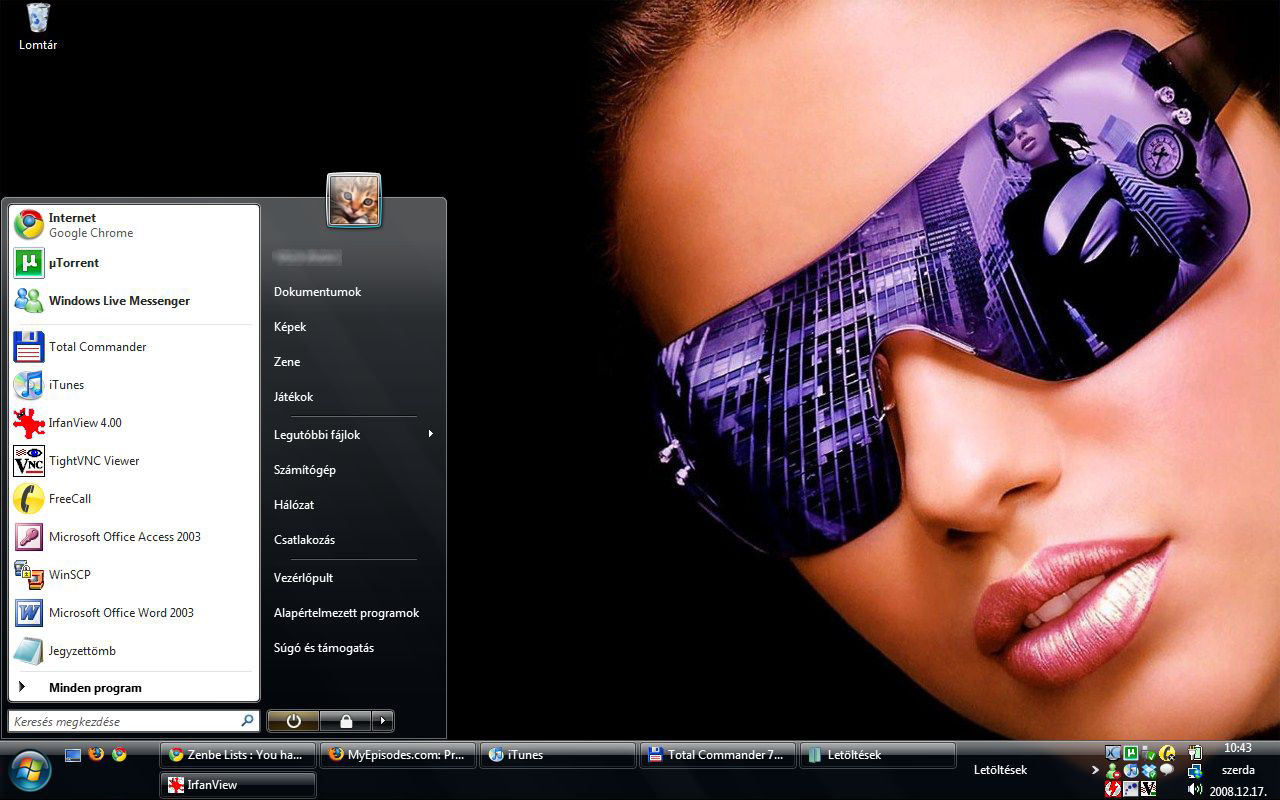Image resolution: width=1280 pixels, height=800 pixels.
Task: Click Dropbox tray icon
Action: pos(1149,771)
